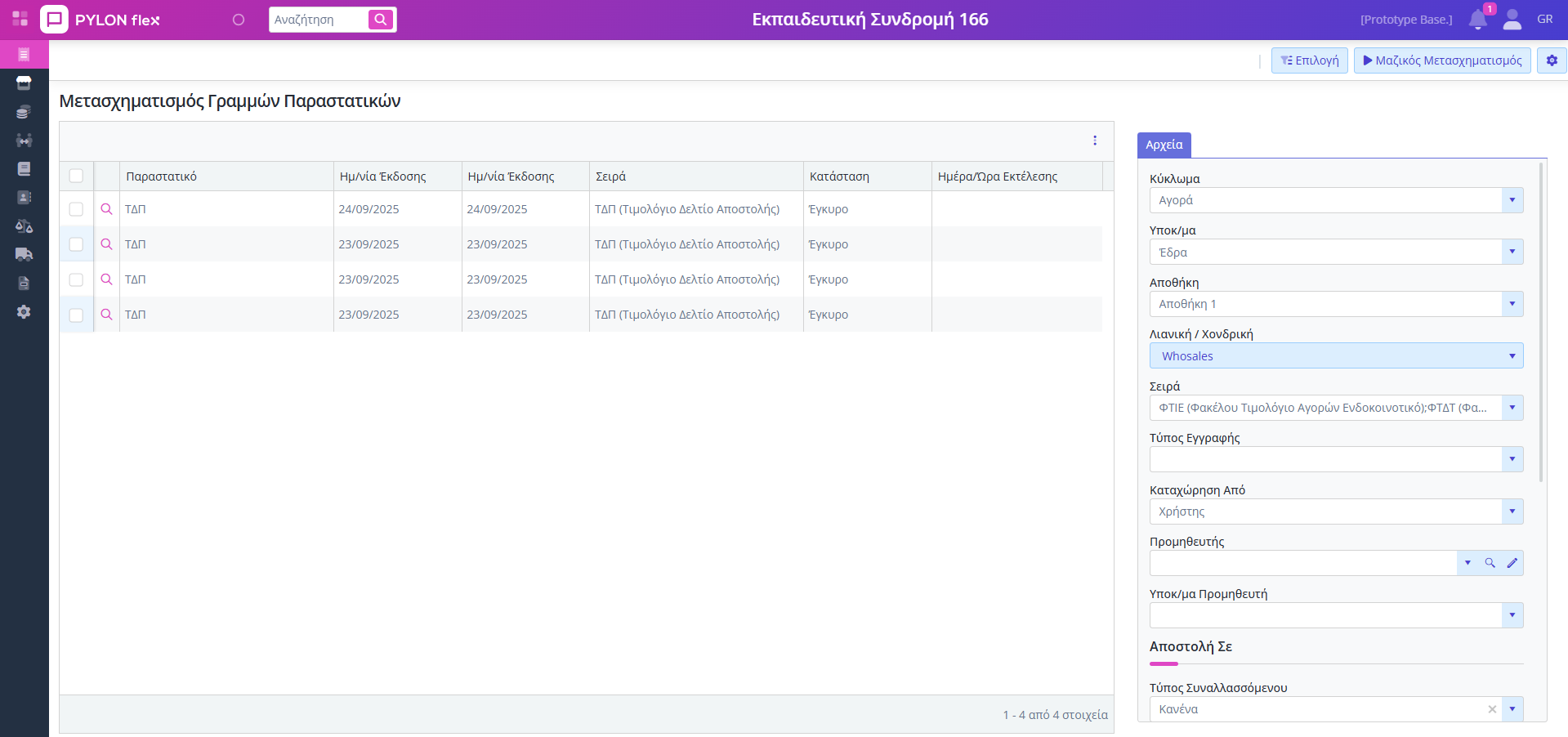
Task: Click the search magnifier button in top bar
Action: 381,20
